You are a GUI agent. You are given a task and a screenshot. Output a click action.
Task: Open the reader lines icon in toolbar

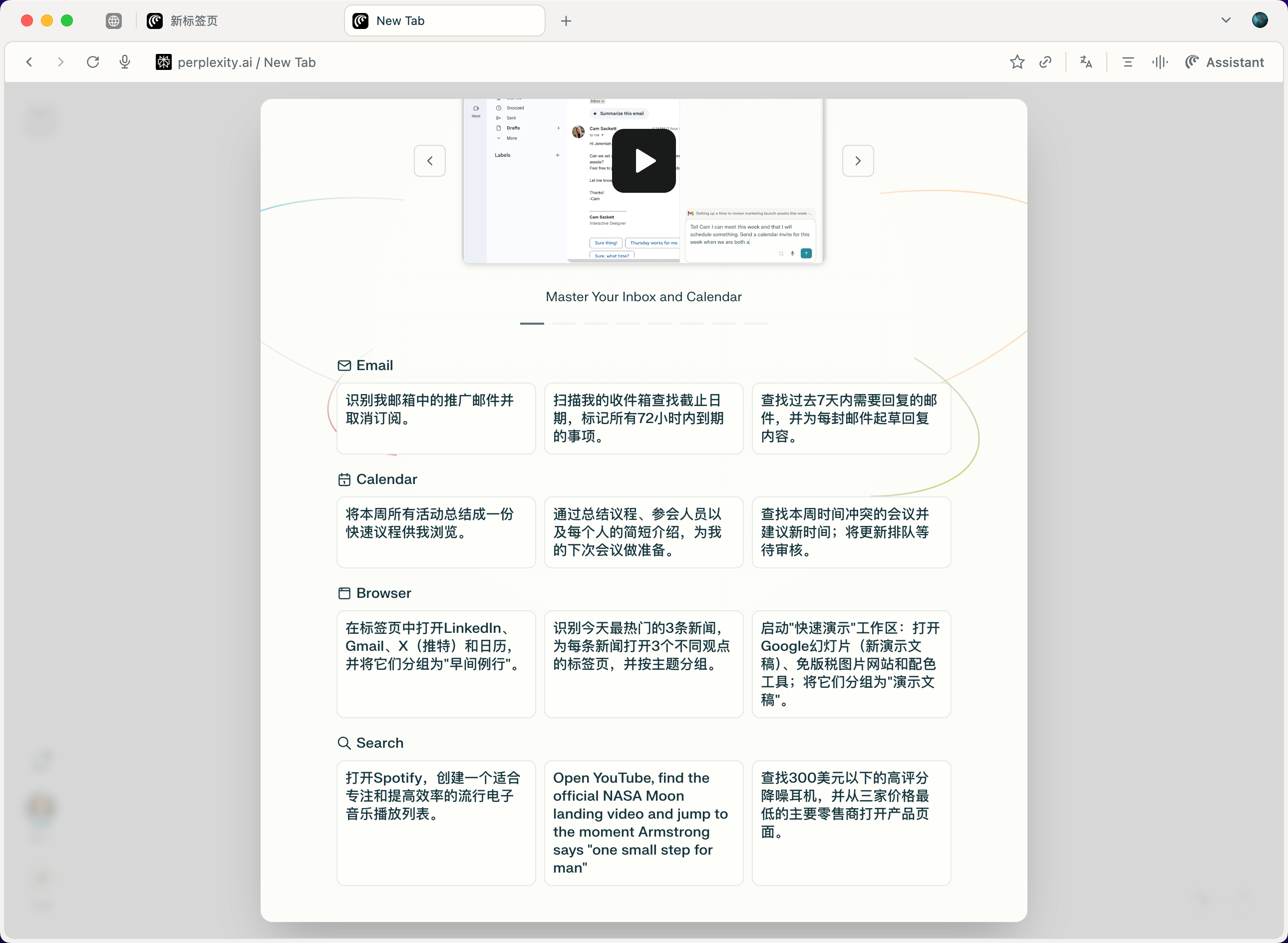1128,61
